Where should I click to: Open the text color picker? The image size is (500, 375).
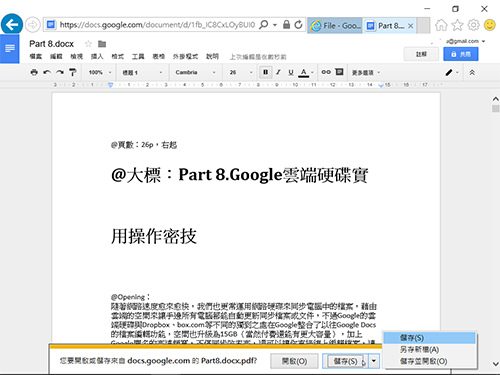point(304,72)
